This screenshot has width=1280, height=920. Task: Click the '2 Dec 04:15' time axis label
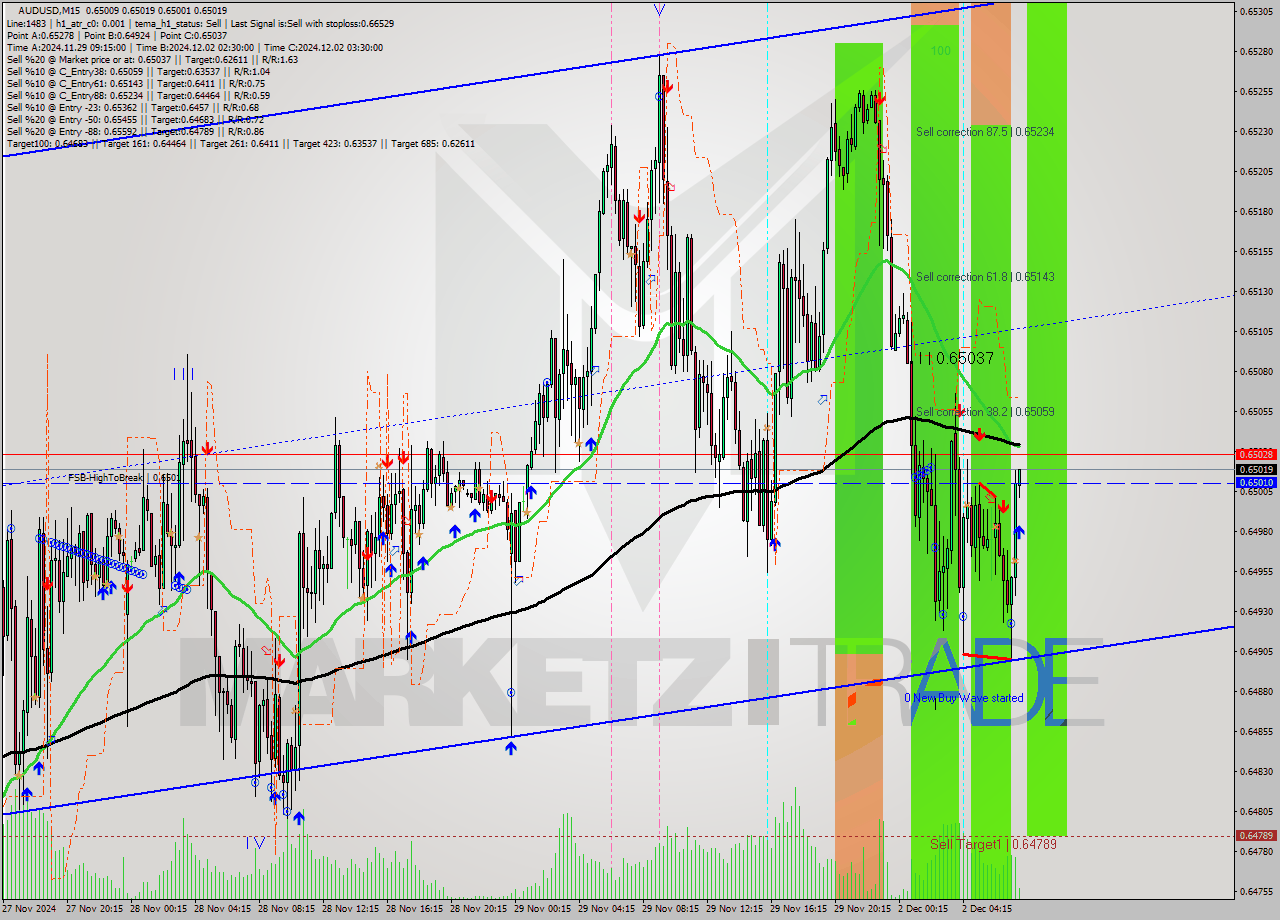tap(988, 909)
